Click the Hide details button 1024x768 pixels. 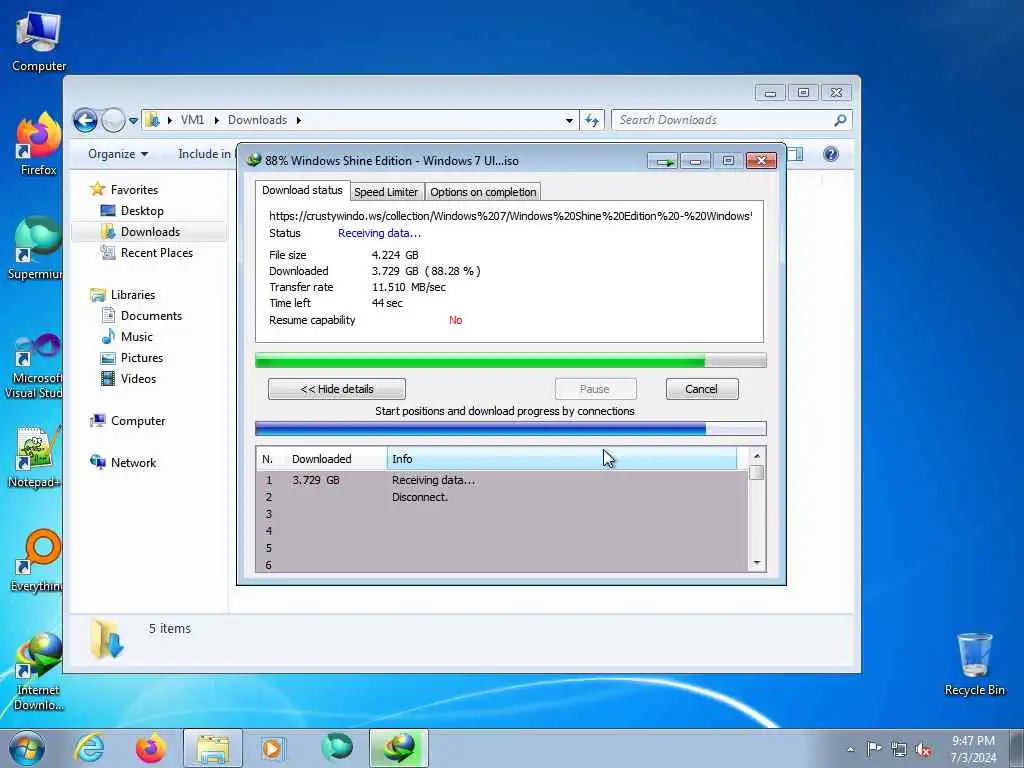click(x=336, y=389)
